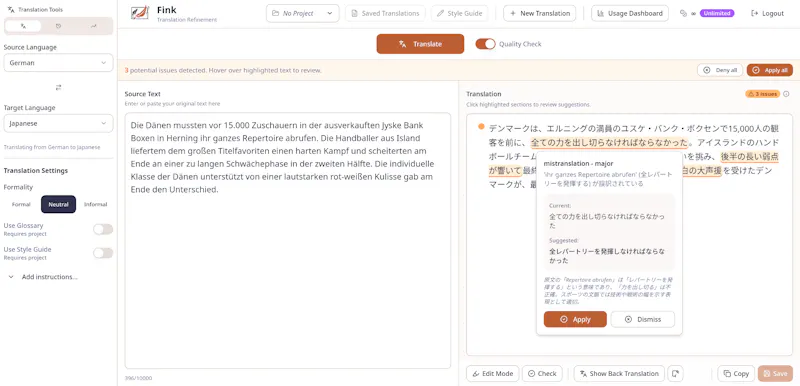Click the Translation Tools header icon

(x=11, y=9)
